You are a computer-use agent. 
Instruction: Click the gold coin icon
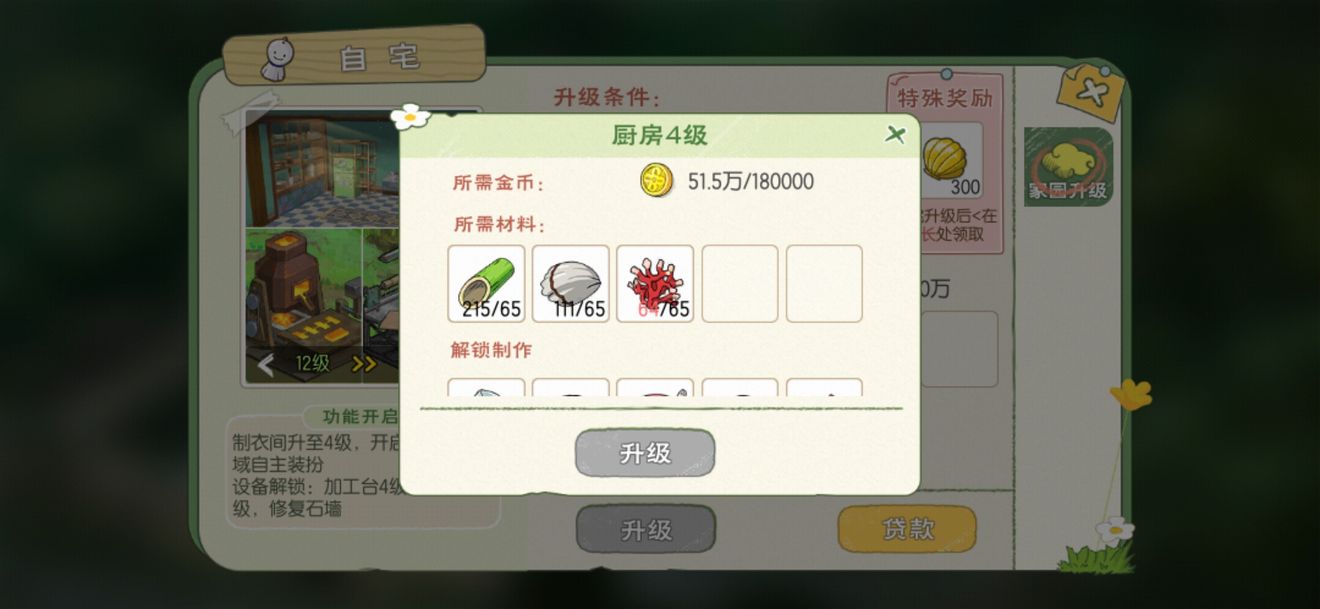click(656, 180)
